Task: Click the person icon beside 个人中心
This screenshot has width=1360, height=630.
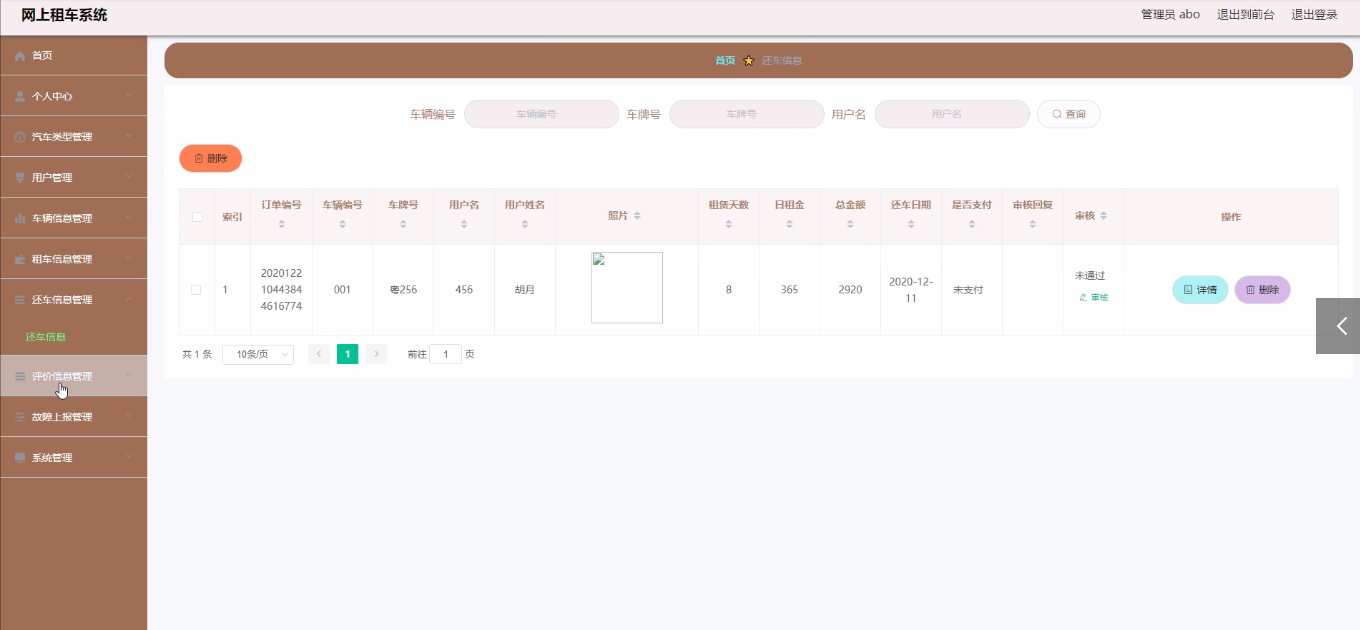Action: click(x=20, y=96)
